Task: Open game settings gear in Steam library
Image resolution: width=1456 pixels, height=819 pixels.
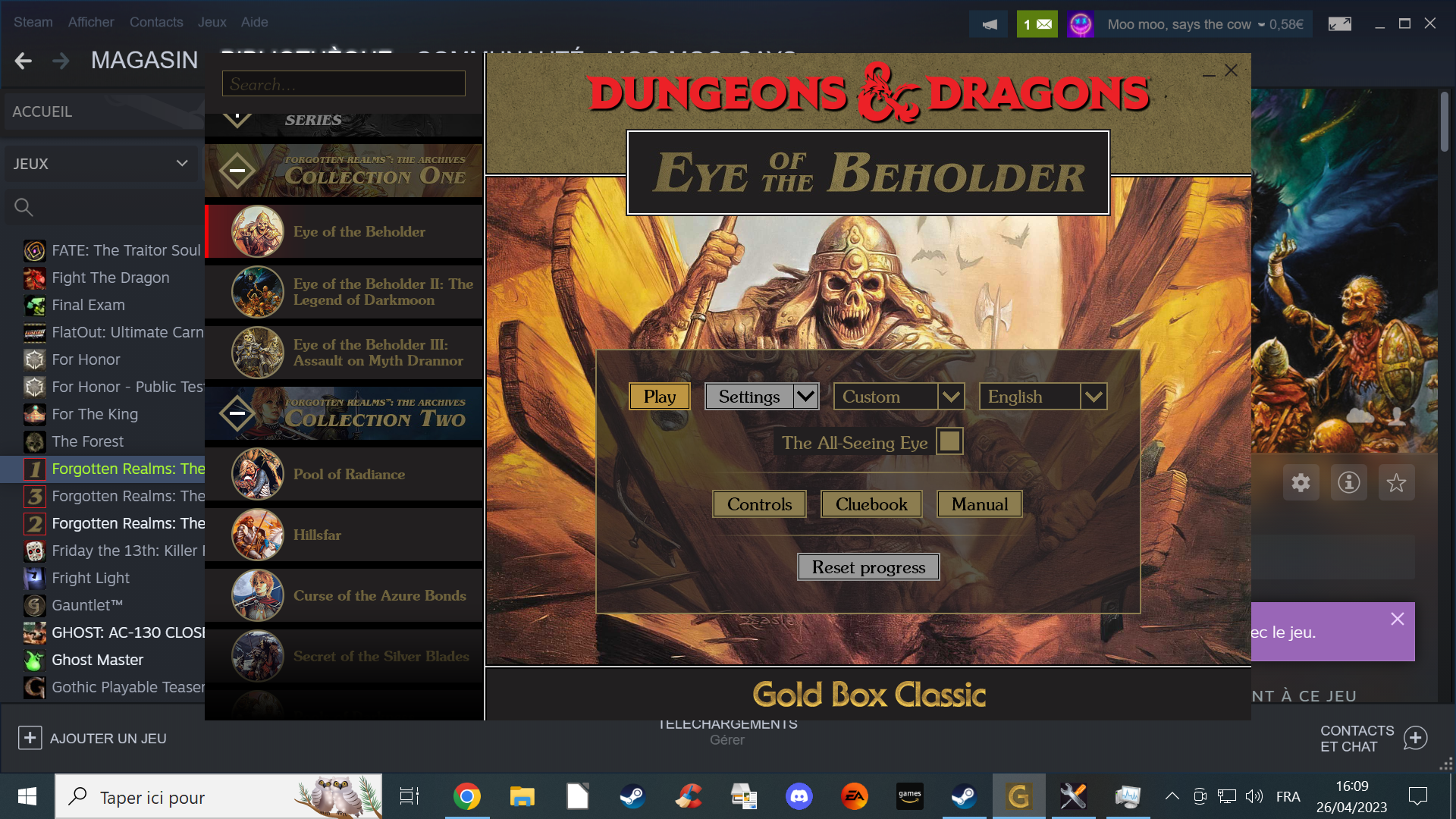Action: 1301,482
